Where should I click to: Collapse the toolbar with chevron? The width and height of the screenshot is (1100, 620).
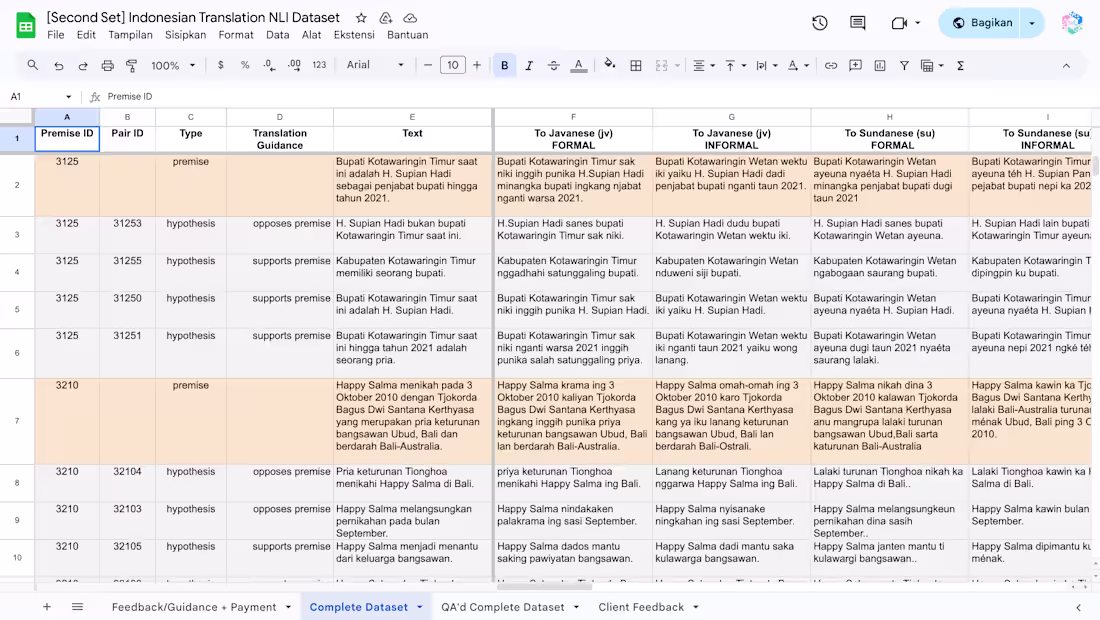point(1066,66)
